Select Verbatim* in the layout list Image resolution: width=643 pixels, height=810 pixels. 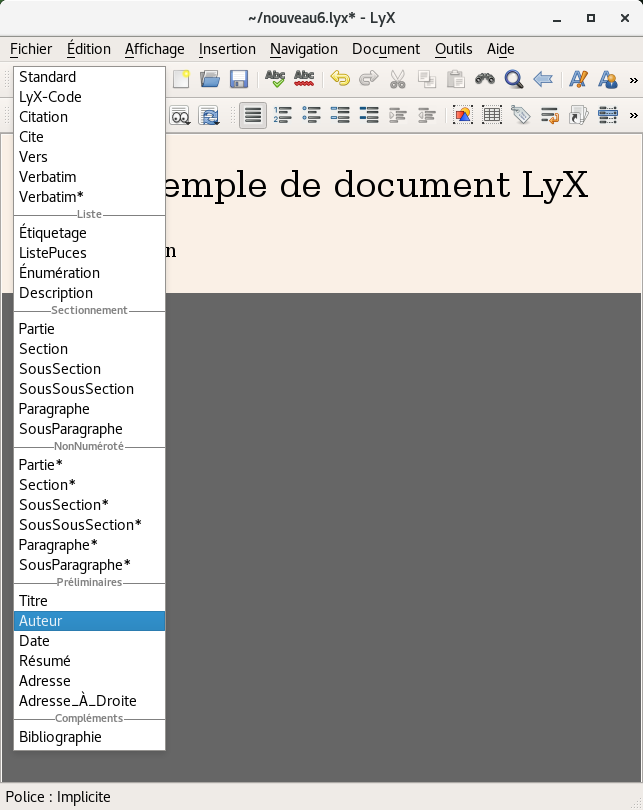[89, 197]
